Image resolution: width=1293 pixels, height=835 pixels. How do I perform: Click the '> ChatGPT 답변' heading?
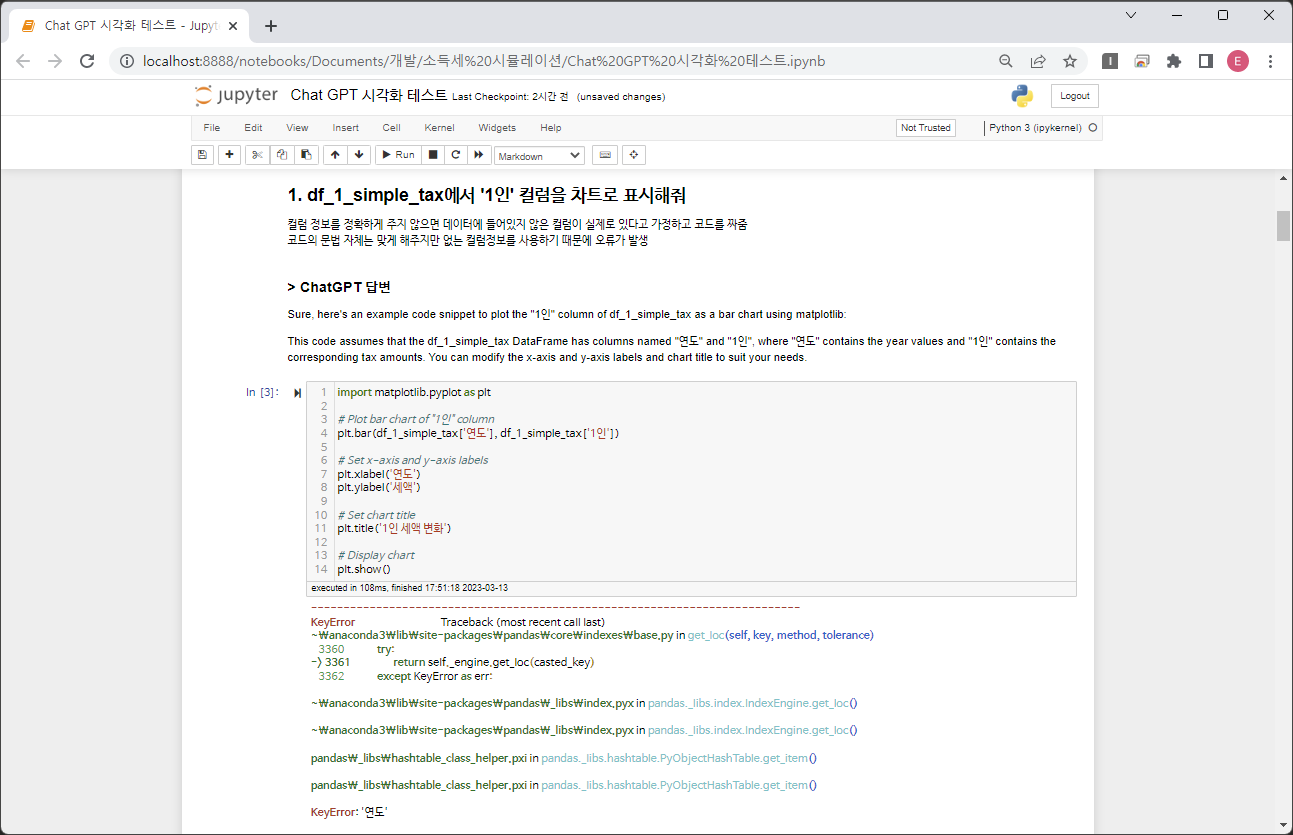339,287
